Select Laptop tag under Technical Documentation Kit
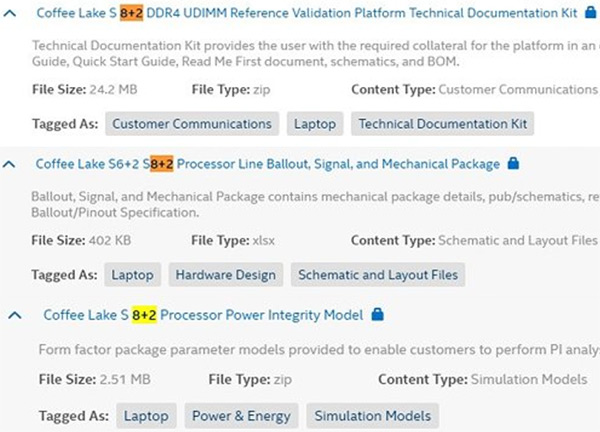This screenshot has width=600, height=432. (315, 124)
